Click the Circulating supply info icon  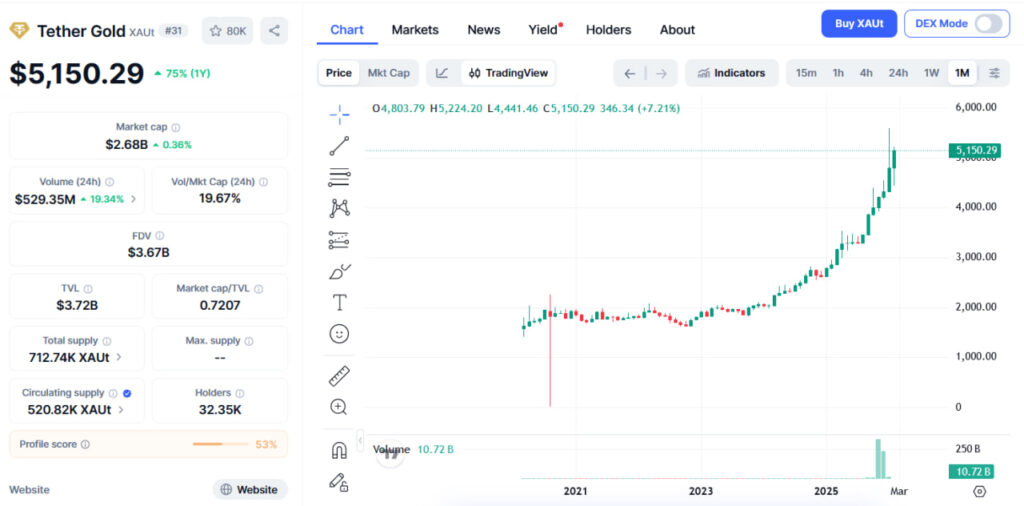pyautogui.click(x=113, y=393)
